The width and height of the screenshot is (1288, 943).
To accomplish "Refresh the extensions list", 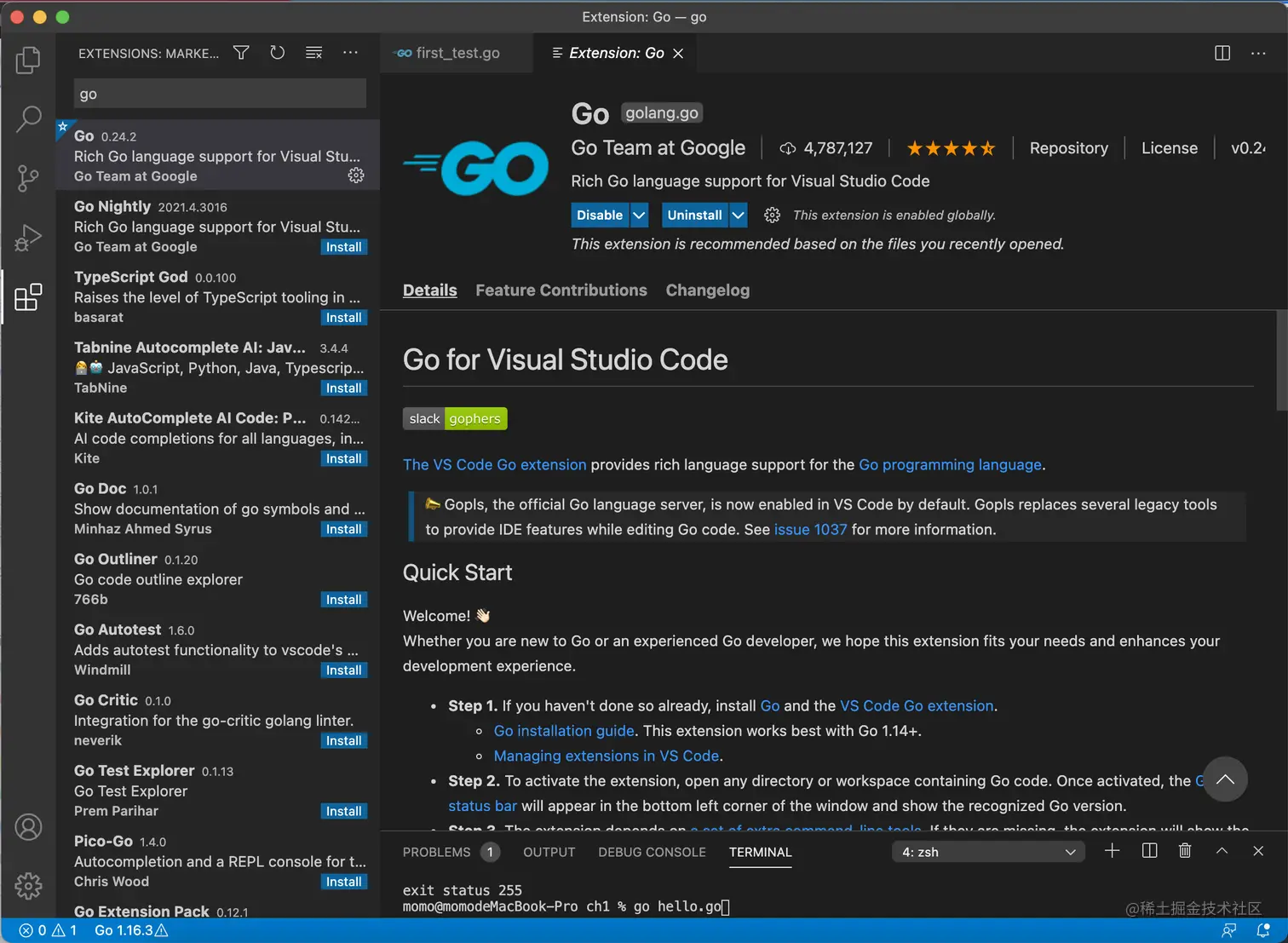I will point(278,53).
